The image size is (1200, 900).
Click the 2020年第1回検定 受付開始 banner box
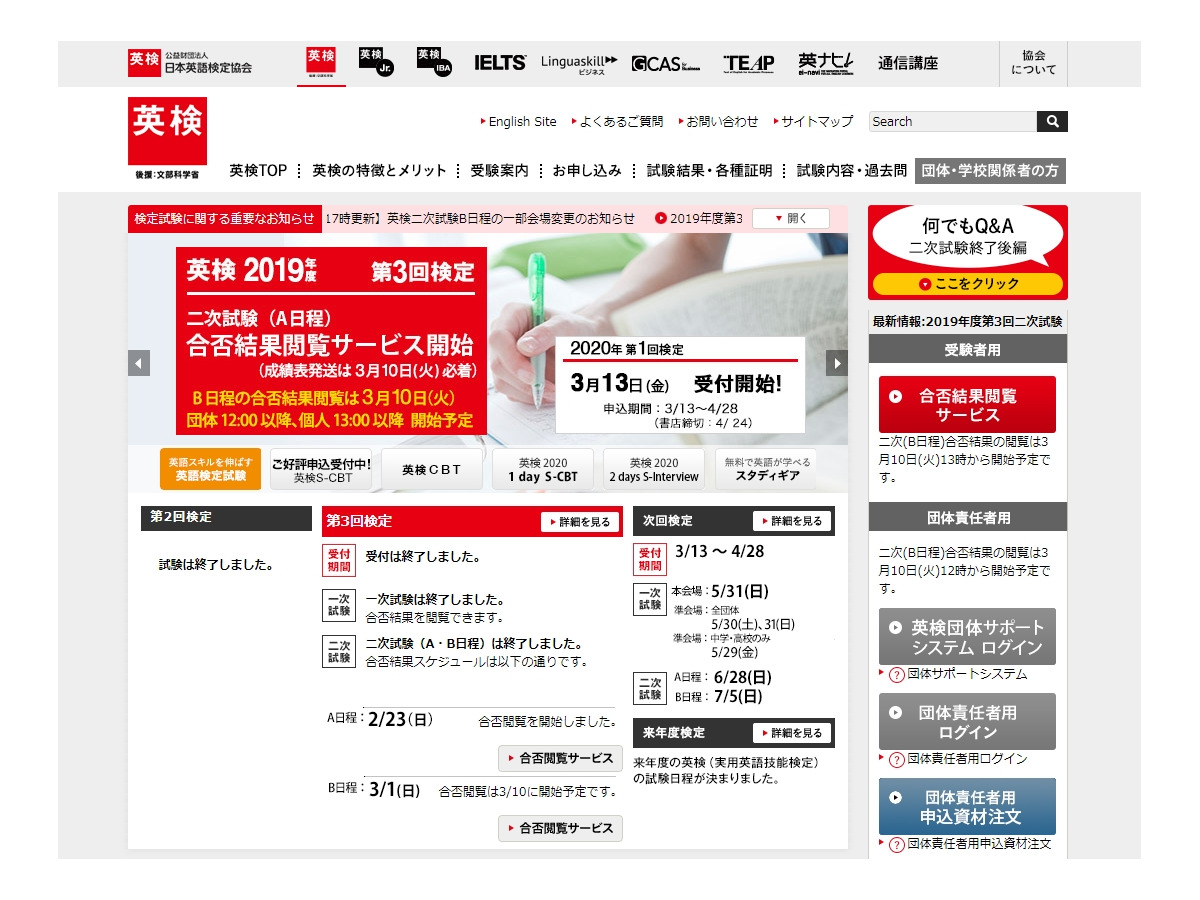680,385
